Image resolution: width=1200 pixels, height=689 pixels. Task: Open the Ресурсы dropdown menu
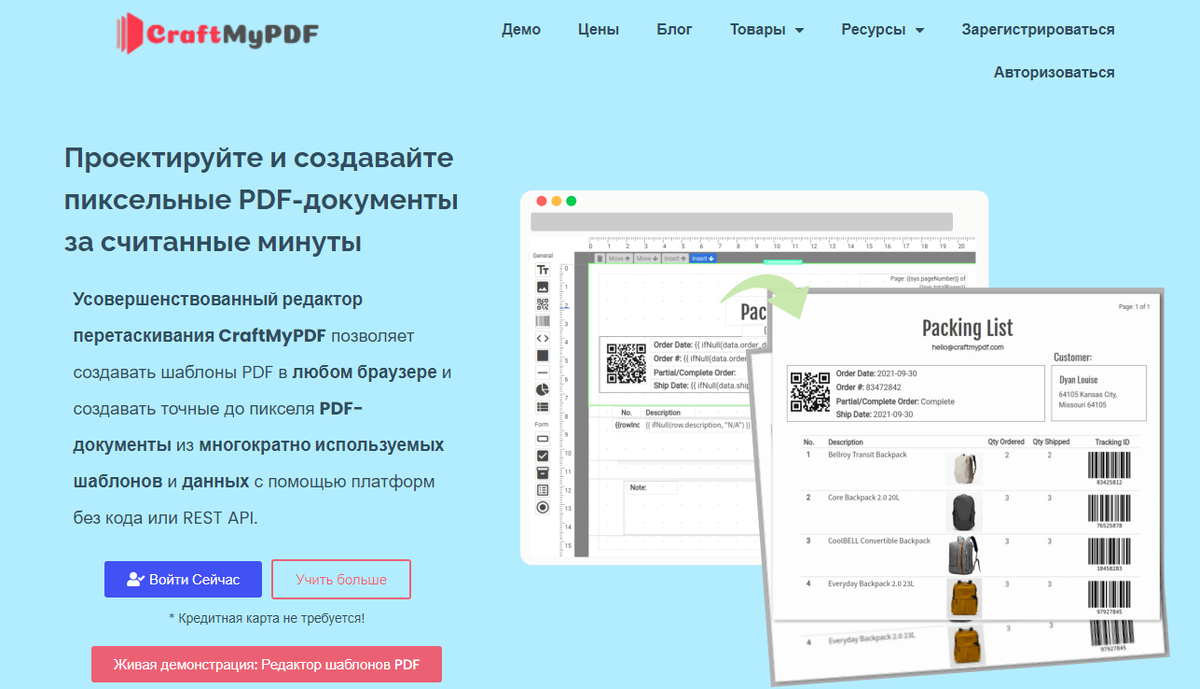tap(882, 30)
